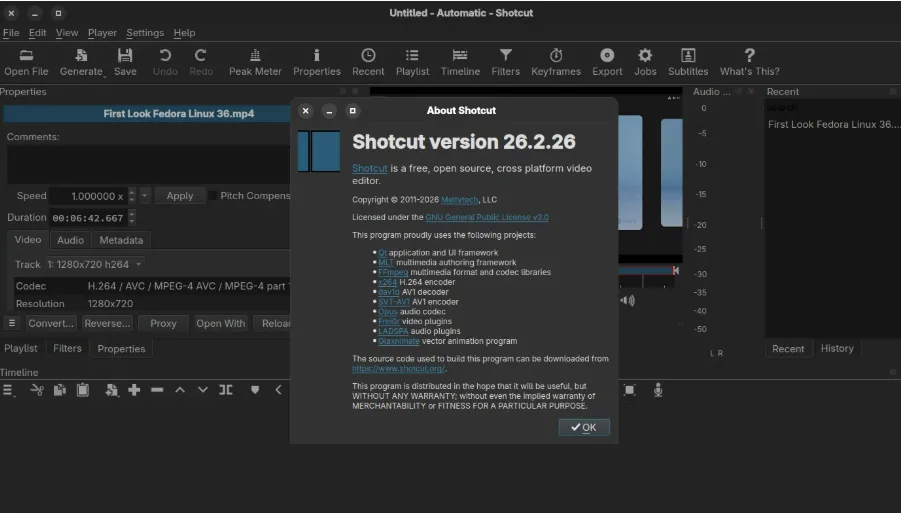The width and height of the screenshot is (901, 514).
Task: Click the What's This? help icon
Action: point(749,62)
